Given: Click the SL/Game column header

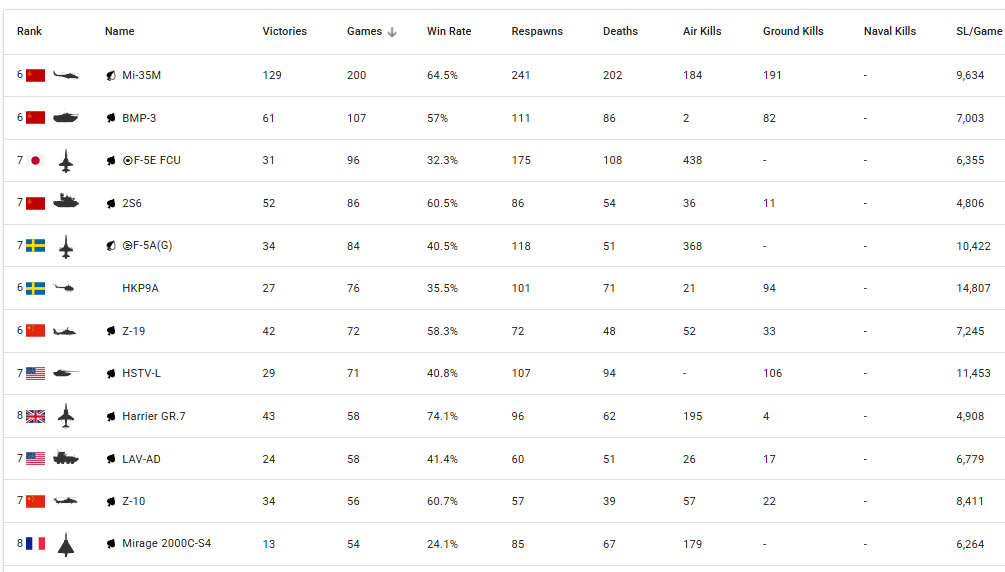Looking at the screenshot, I should (x=978, y=32).
